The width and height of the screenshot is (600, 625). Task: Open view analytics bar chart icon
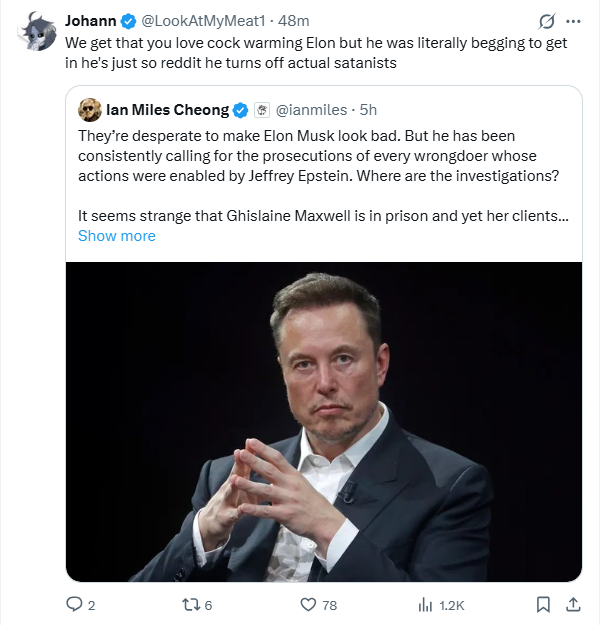pyautogui.click(x=425, y=604)
